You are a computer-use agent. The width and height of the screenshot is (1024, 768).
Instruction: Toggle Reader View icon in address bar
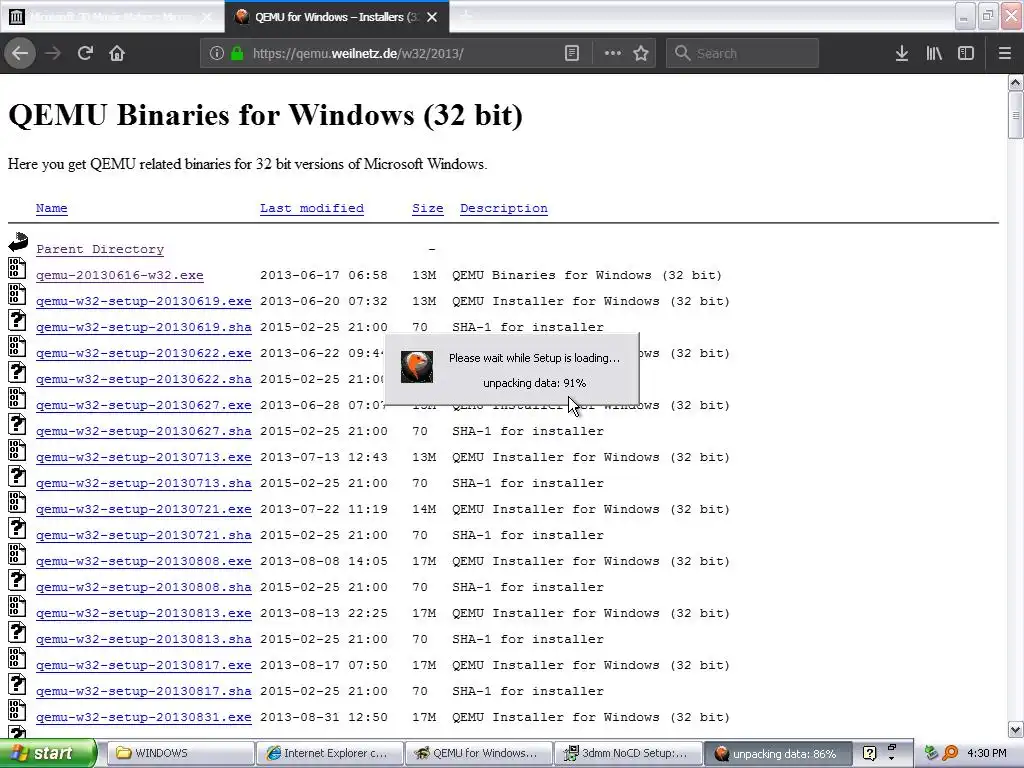coord(571,53)
